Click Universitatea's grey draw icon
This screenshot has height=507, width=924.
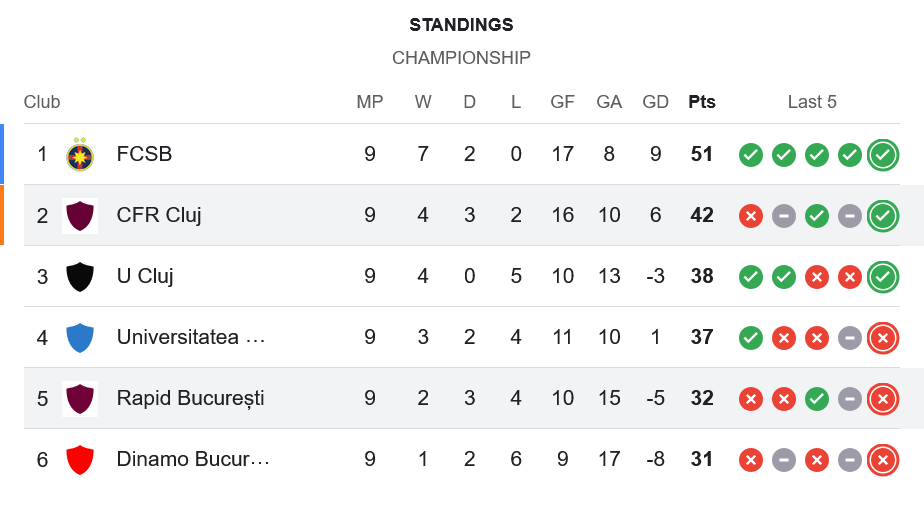pyautogui.click(x=849, y=337)
